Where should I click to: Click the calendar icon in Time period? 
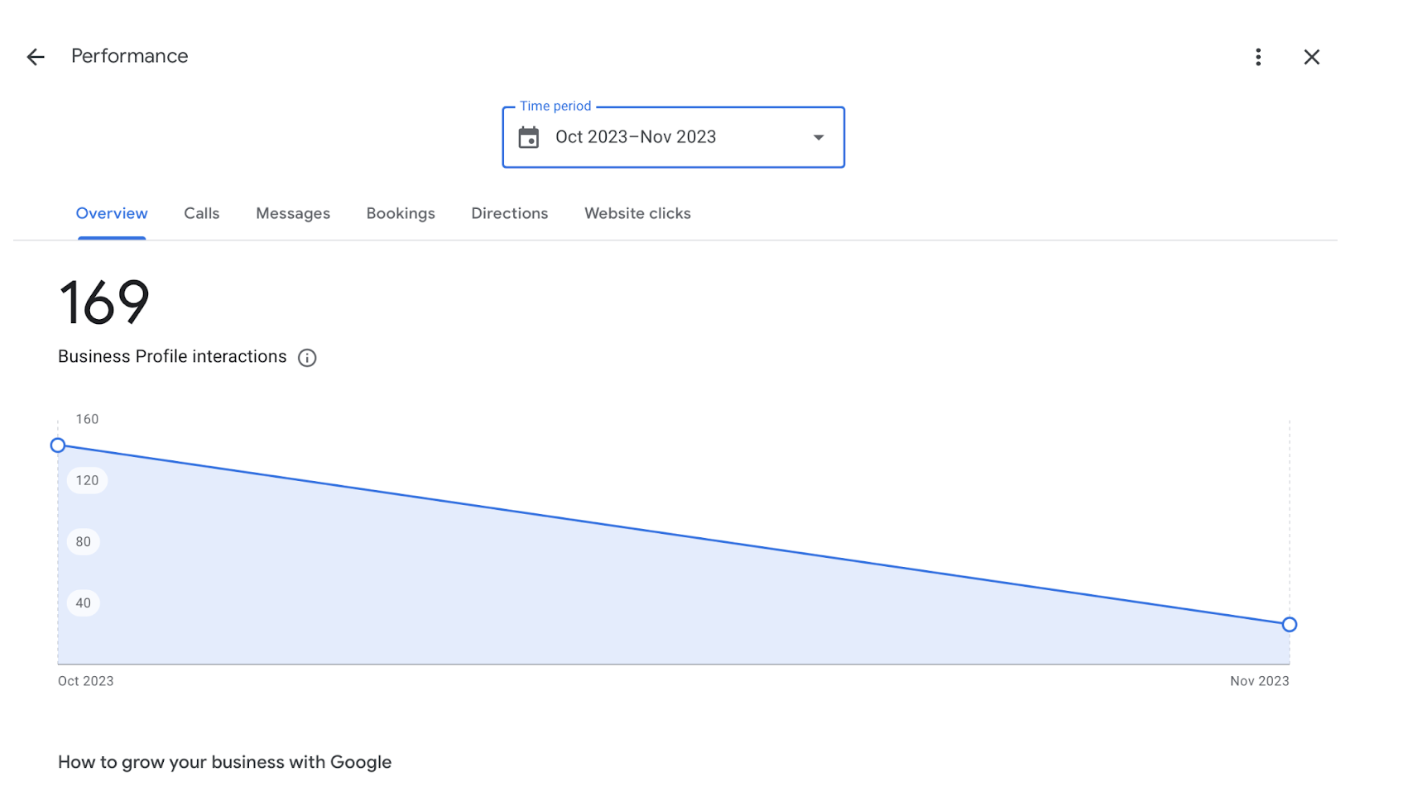click(x=529, y=137)
